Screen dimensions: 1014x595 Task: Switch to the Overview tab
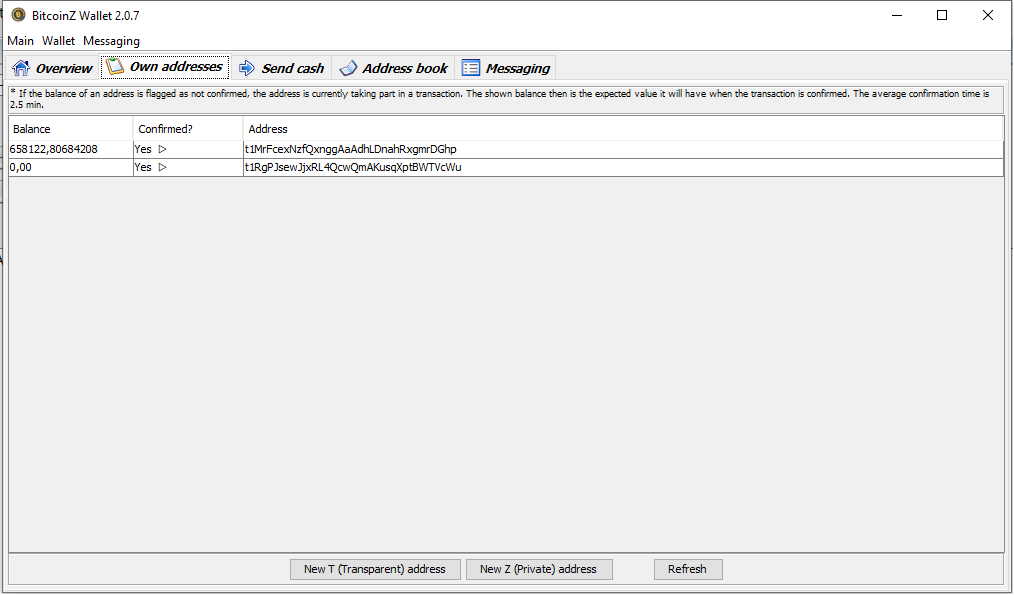click(x=52, y=68)
